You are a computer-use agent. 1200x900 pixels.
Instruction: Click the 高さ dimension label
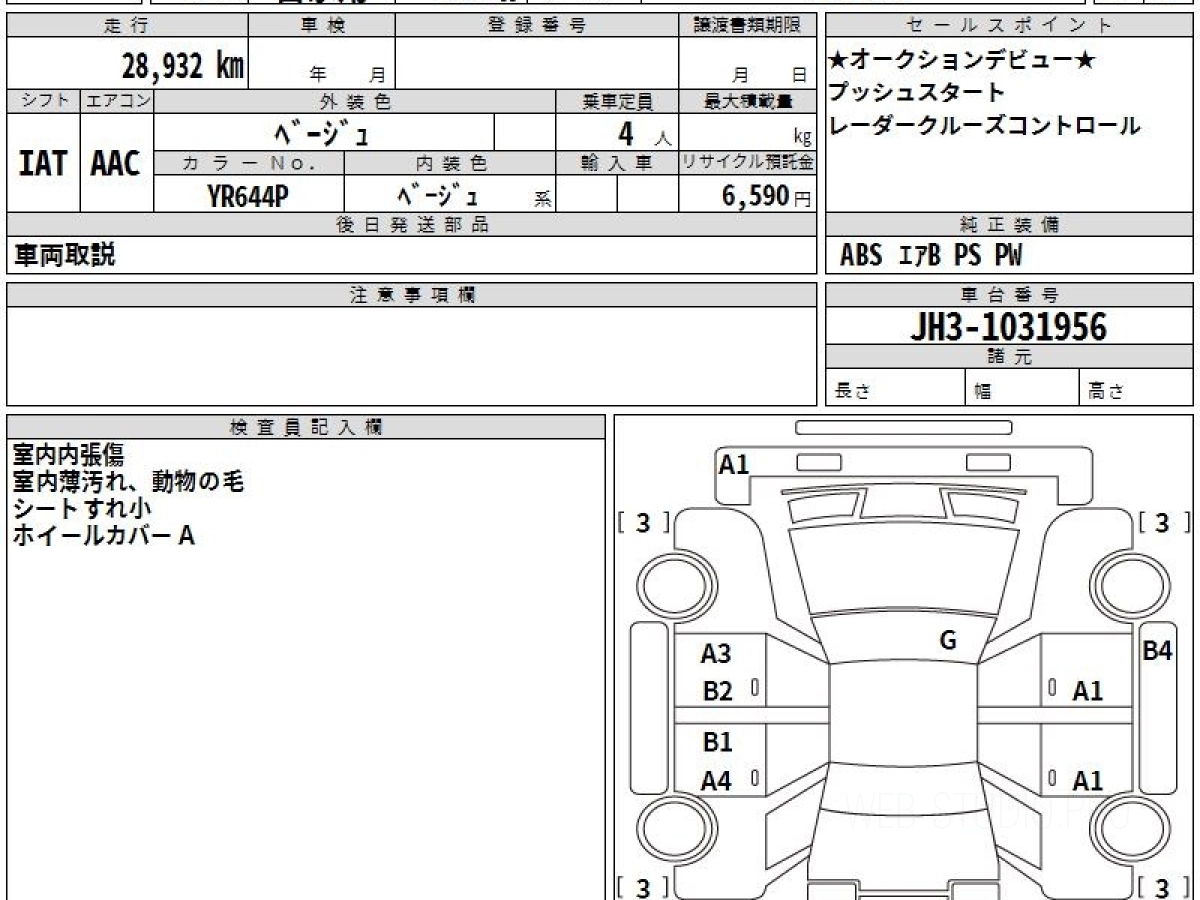click(1107, 392)
